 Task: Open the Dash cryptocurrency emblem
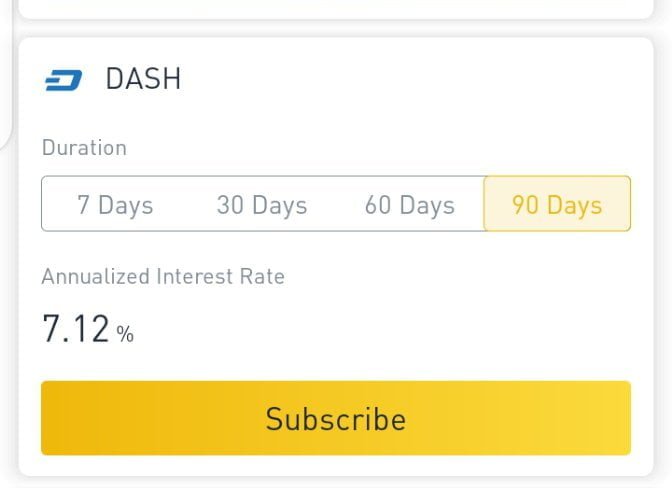tap(63, 80)
